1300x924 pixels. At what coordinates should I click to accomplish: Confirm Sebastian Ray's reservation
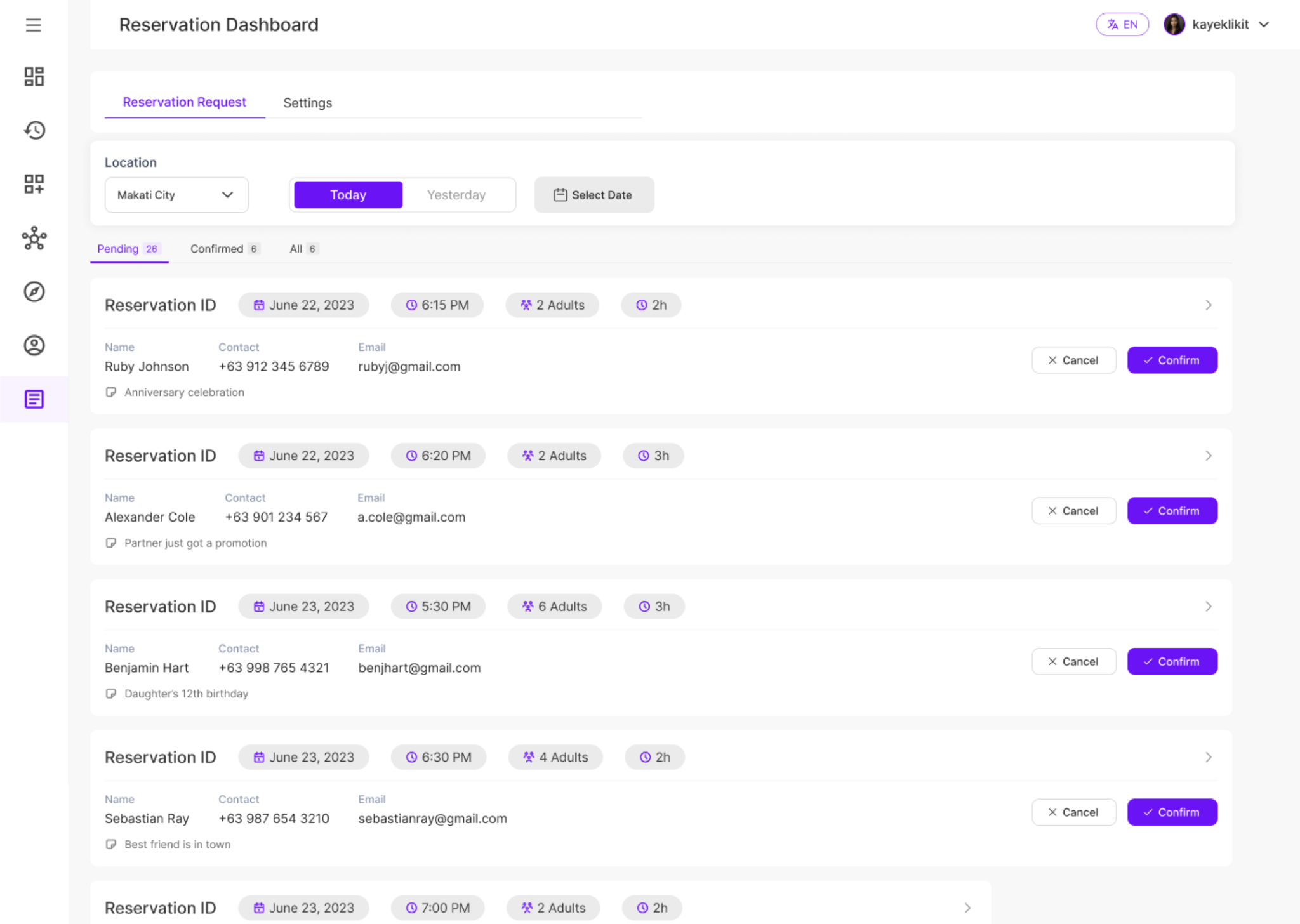pos(1172,812)
